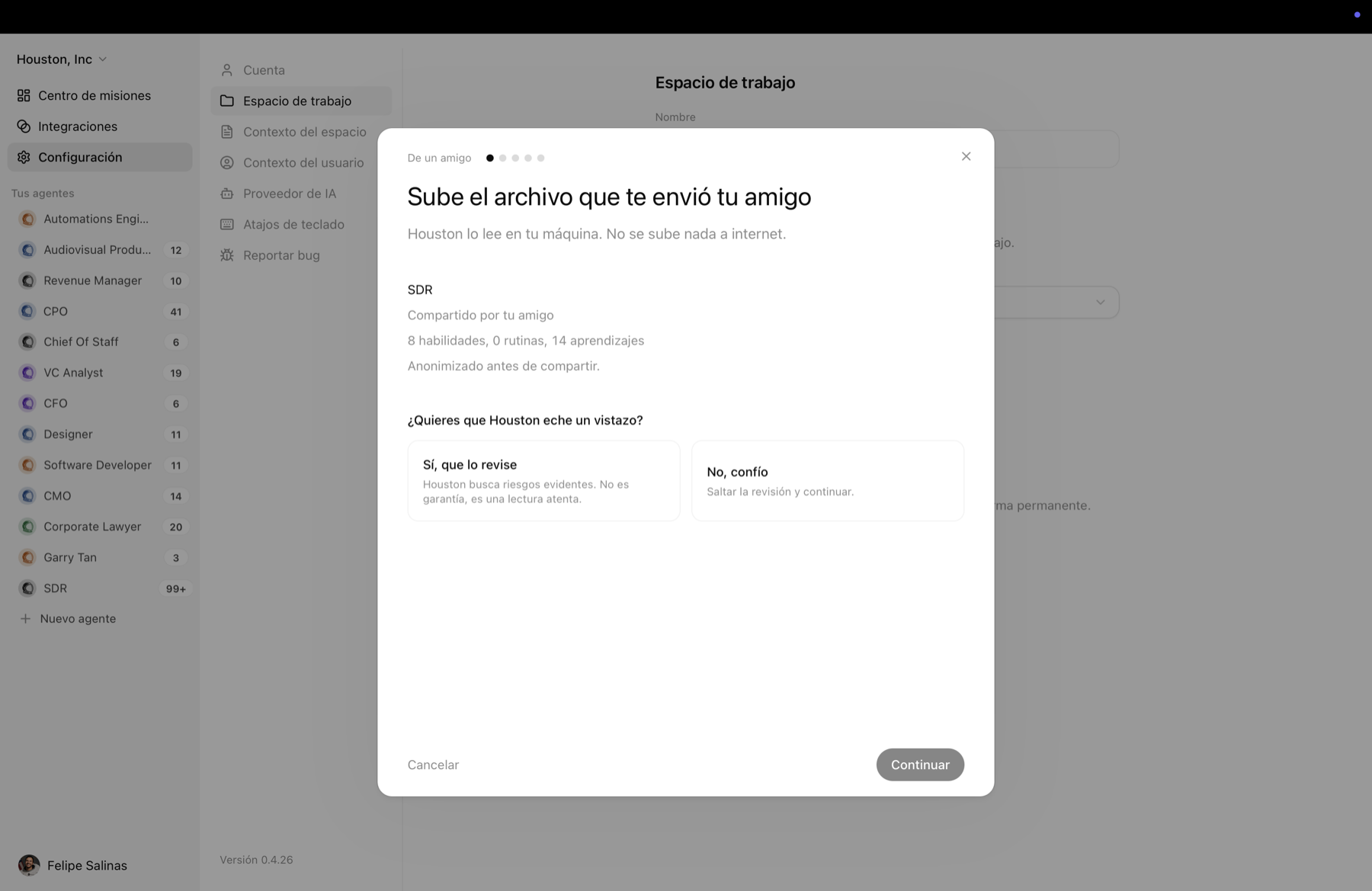Click the Cuenta person icon
Screen dimensions: 1372x891
(227, 70)
